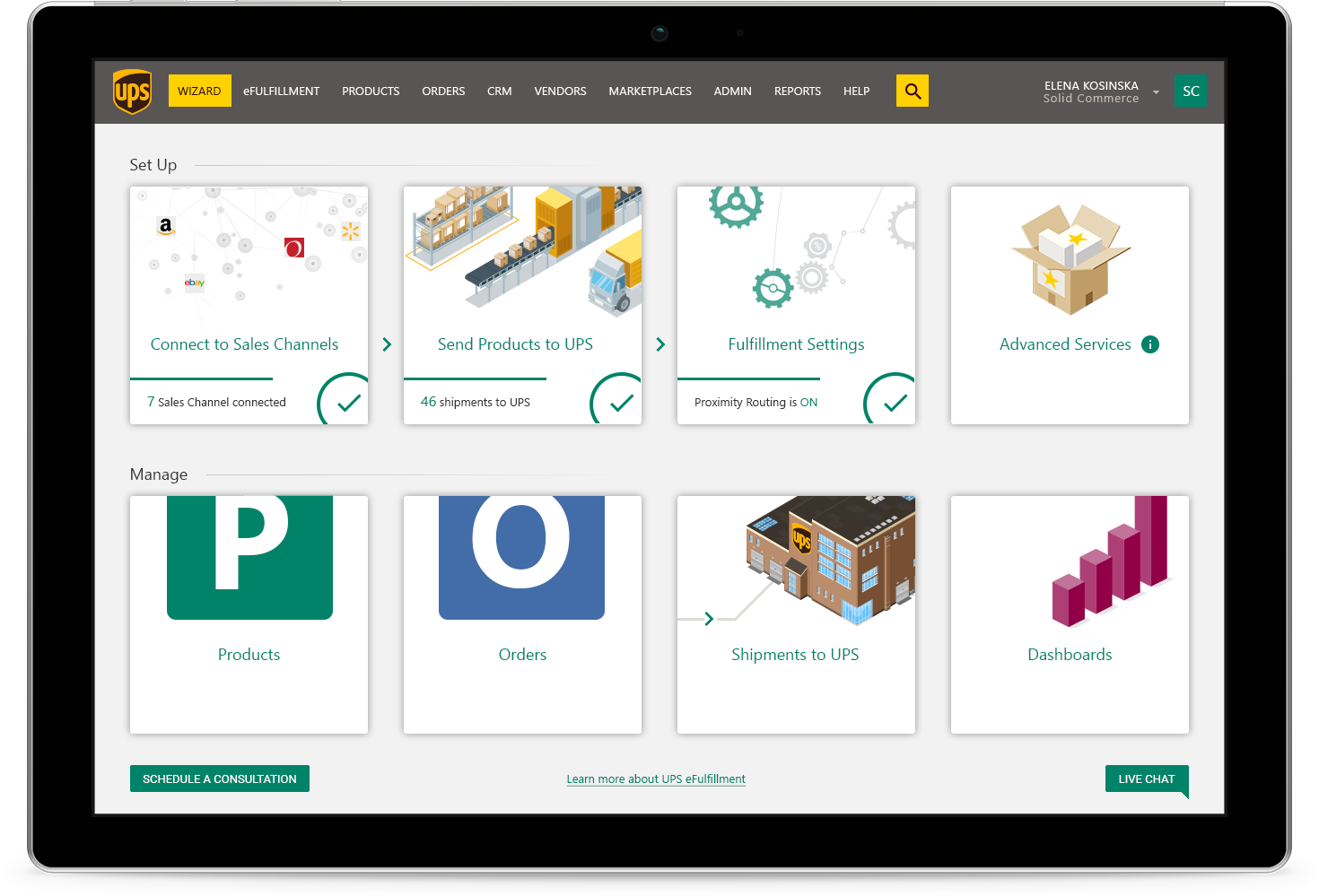Click the open box Advanced Services illustration

(x=1070, y=259)
